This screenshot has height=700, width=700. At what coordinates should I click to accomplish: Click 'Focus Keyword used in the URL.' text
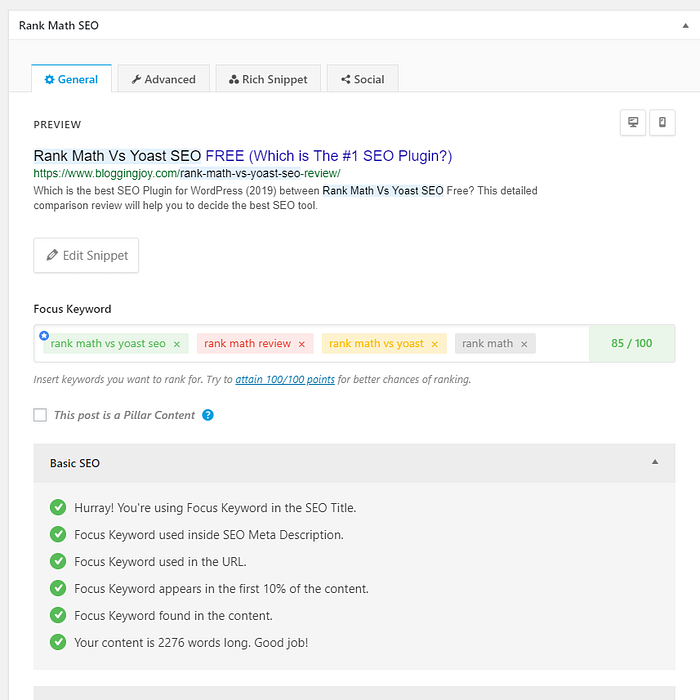click(x=160, y=562)
